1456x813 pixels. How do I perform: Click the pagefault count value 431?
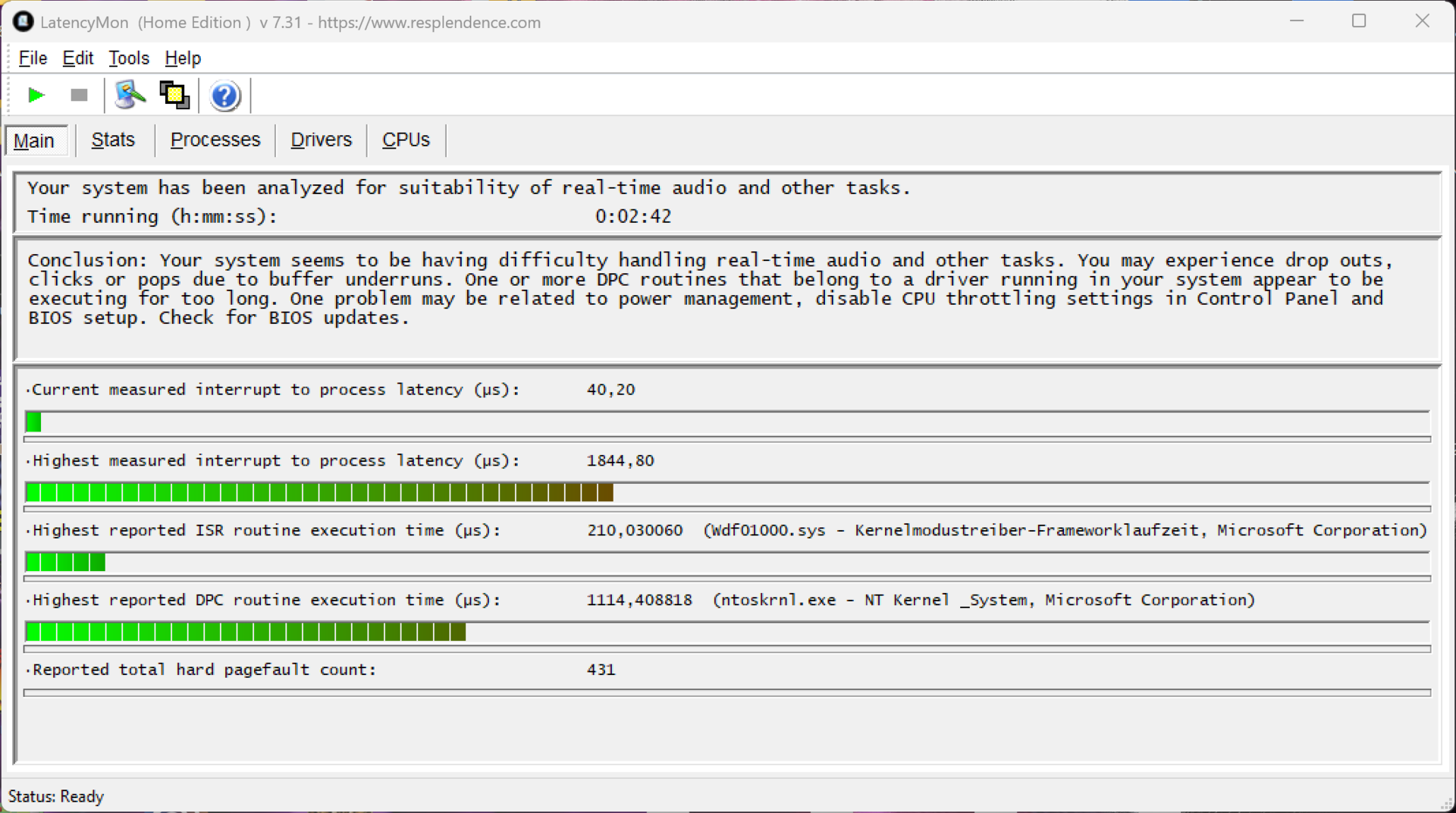coord(601,670)
